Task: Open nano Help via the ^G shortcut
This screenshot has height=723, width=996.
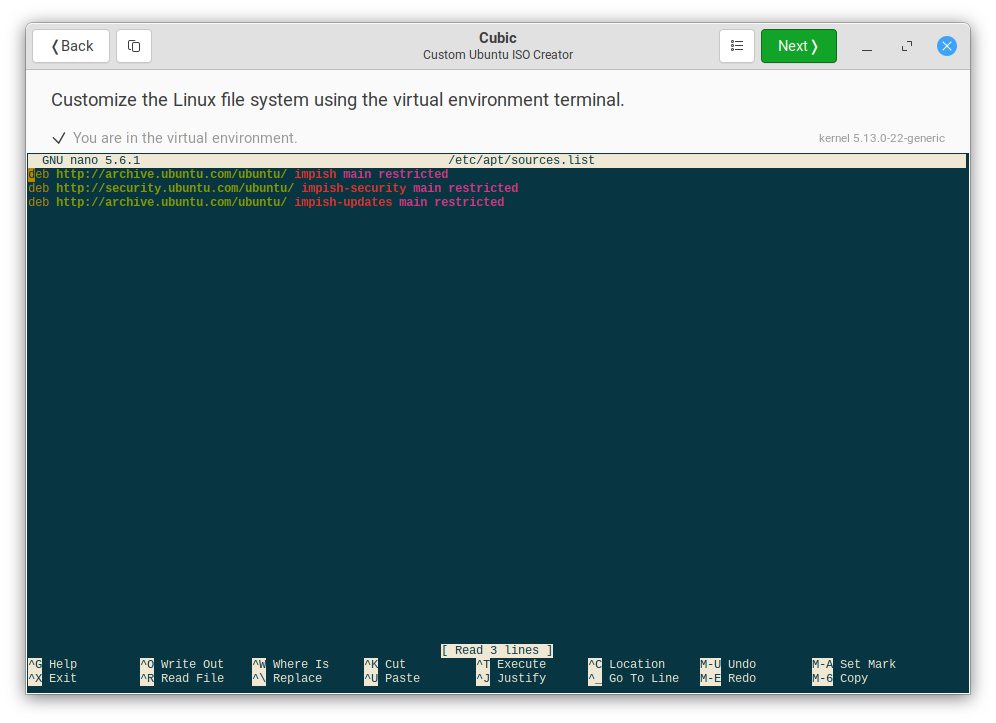Action: pyautogui.click(x=52, y=663)
